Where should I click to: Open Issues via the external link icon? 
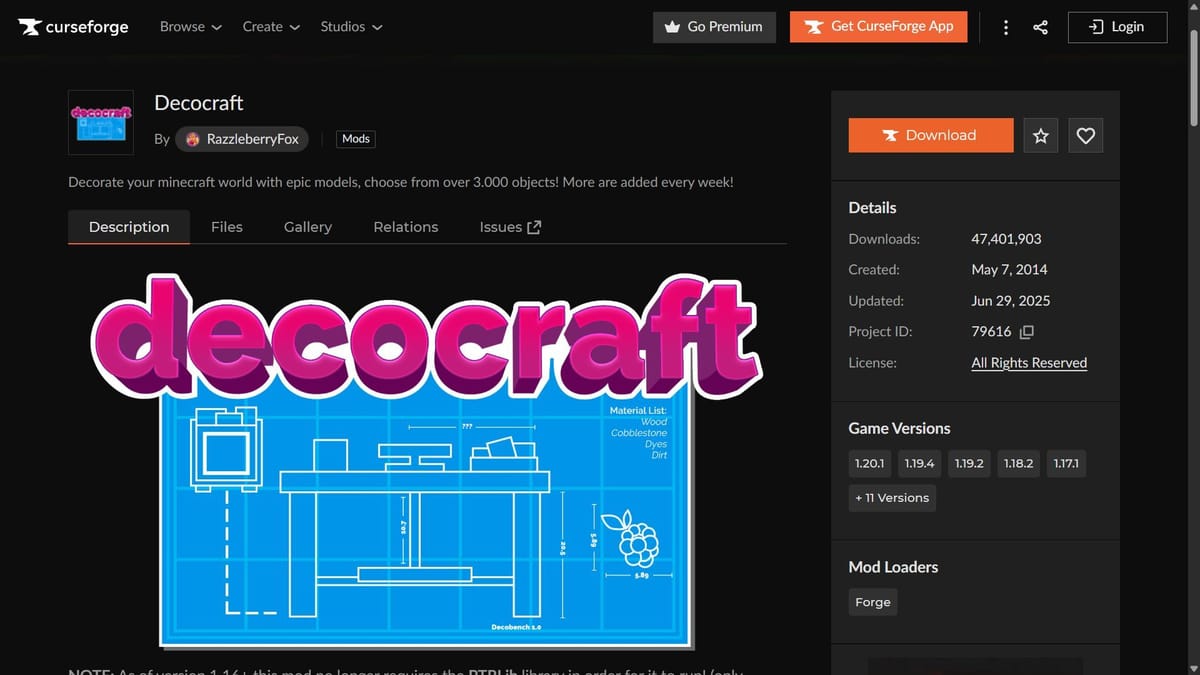pos(534,226)
